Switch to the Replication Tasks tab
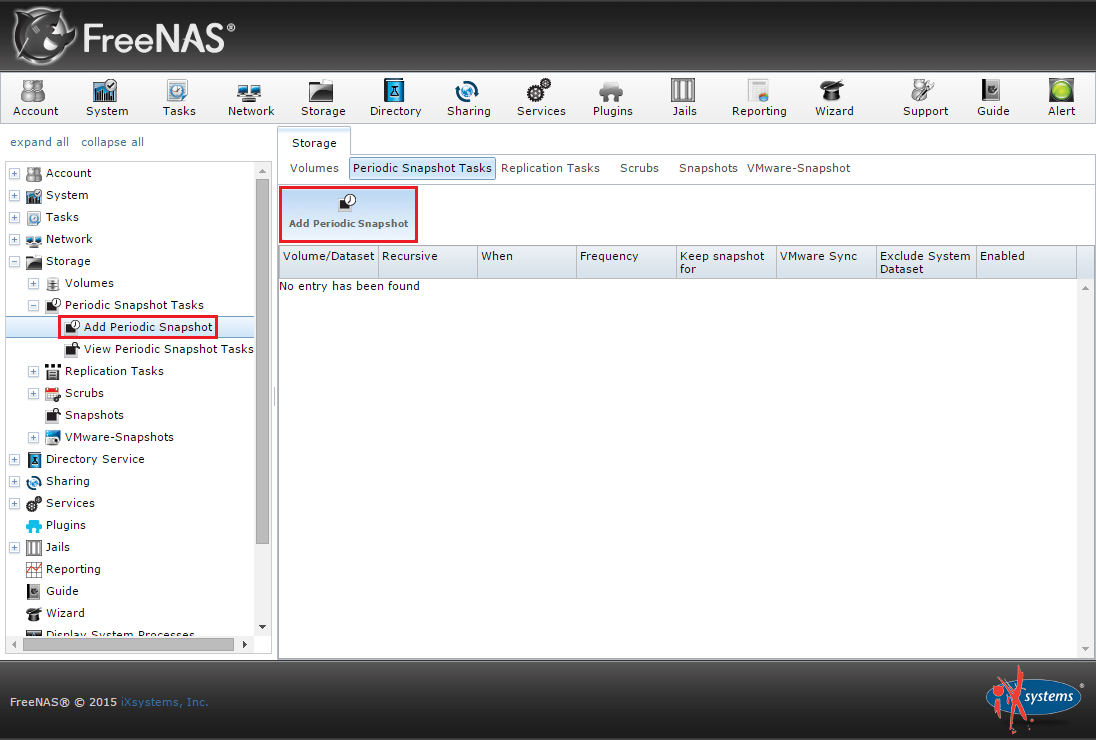Image resolution: width=1096 pixels, height=740 pixels. click(x=551, y=168)
